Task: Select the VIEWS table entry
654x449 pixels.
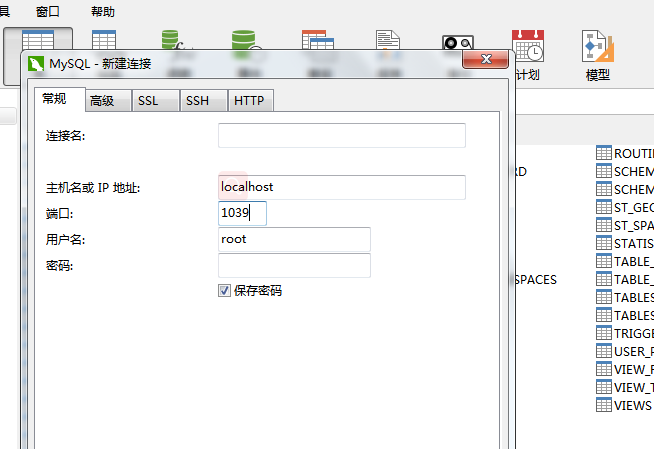Action: 624,405
